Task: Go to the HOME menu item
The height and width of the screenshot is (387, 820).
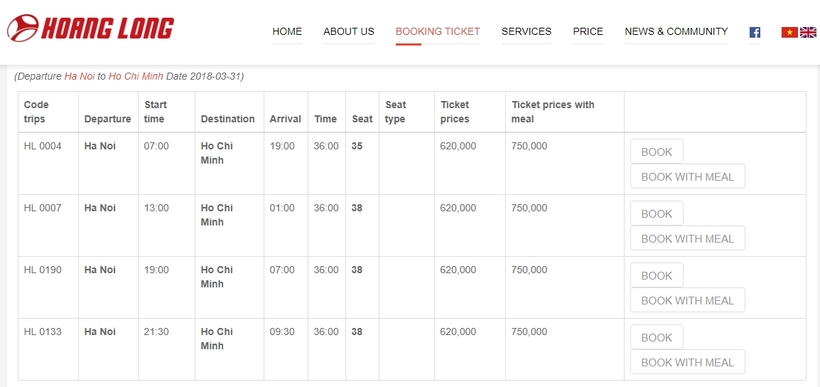Action: point(287,31)
